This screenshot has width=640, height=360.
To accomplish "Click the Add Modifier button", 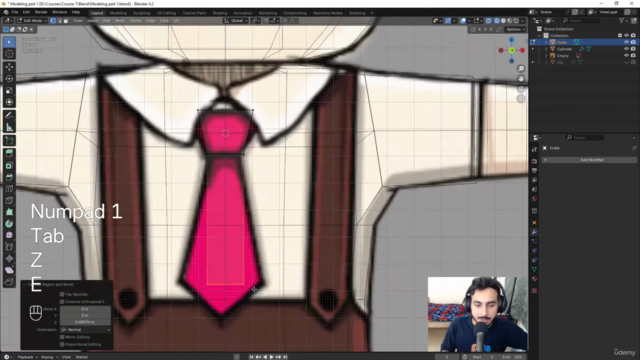I will point(589,160).
